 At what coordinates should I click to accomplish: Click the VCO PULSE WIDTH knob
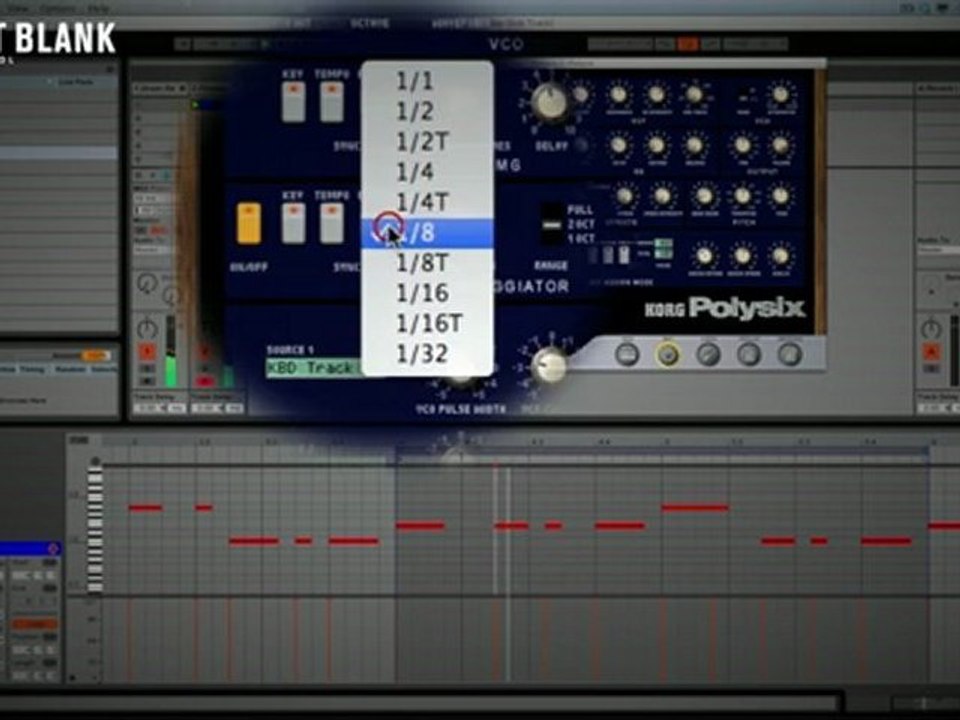[x=460, y=380]
